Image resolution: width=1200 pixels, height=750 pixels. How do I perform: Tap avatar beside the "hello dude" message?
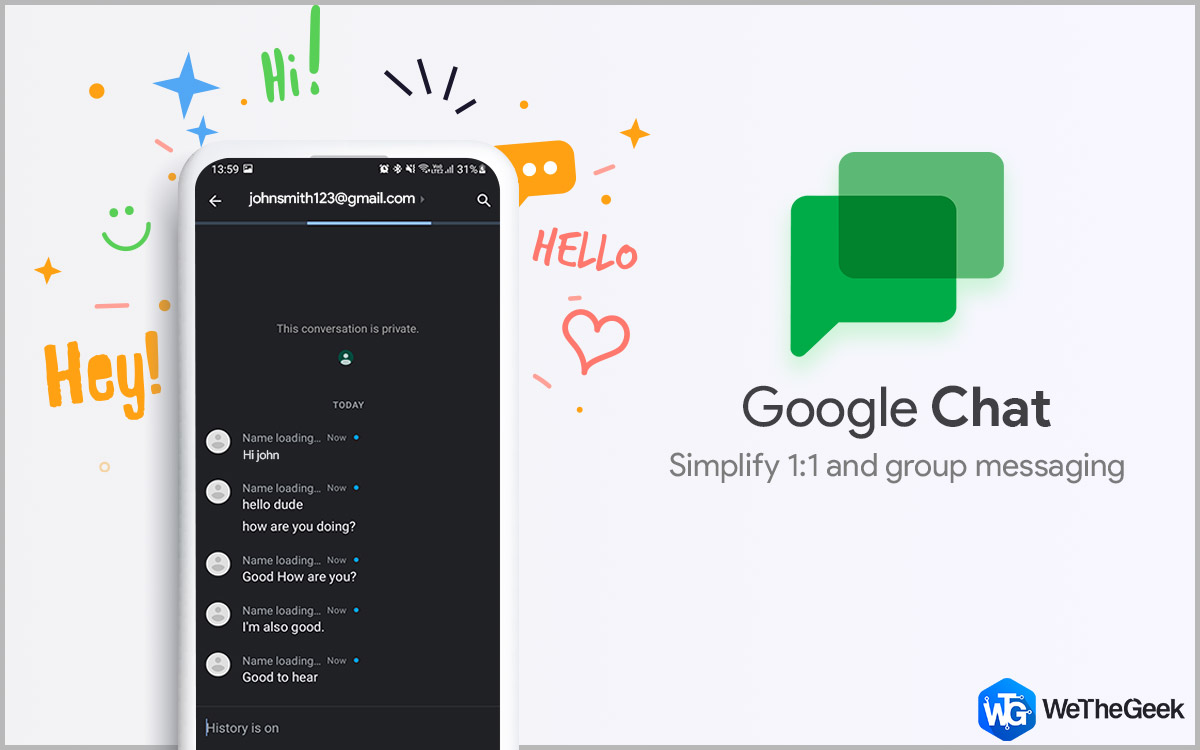[218, 492]
